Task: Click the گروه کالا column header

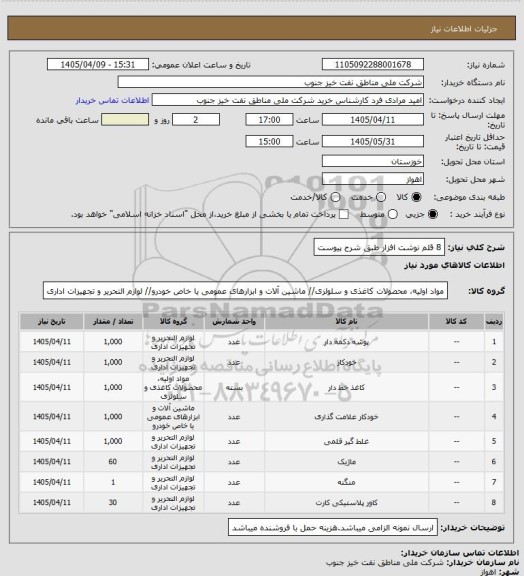Action: [173, 321]
